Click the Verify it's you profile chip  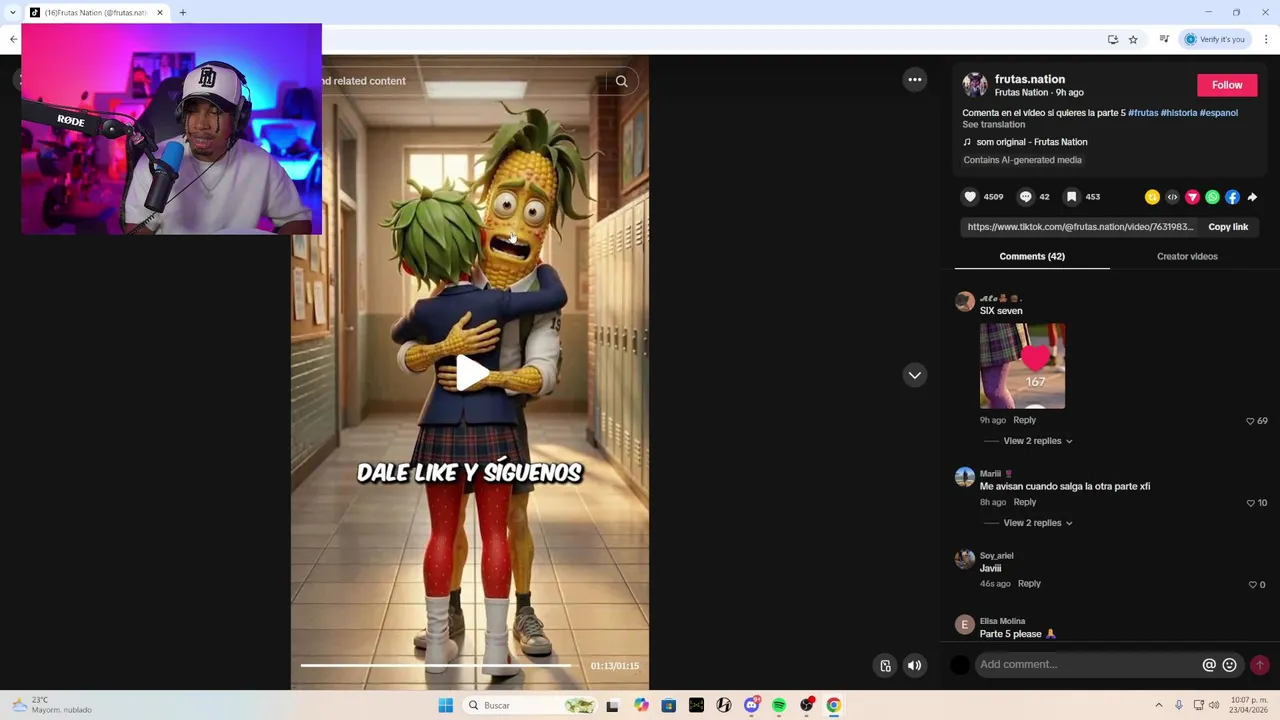click(1215, 39)
